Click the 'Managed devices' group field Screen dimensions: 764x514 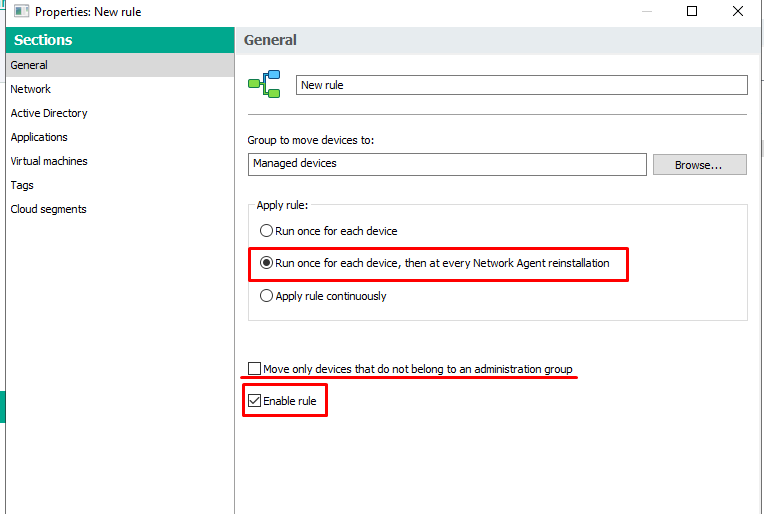point(447,164)
